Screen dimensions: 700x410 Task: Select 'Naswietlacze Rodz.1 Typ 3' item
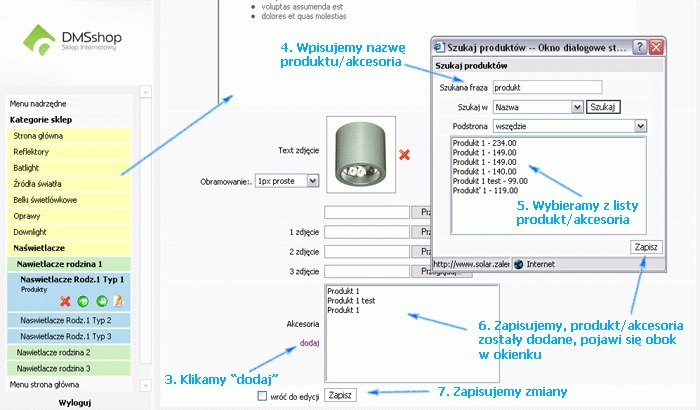(69, 336)
